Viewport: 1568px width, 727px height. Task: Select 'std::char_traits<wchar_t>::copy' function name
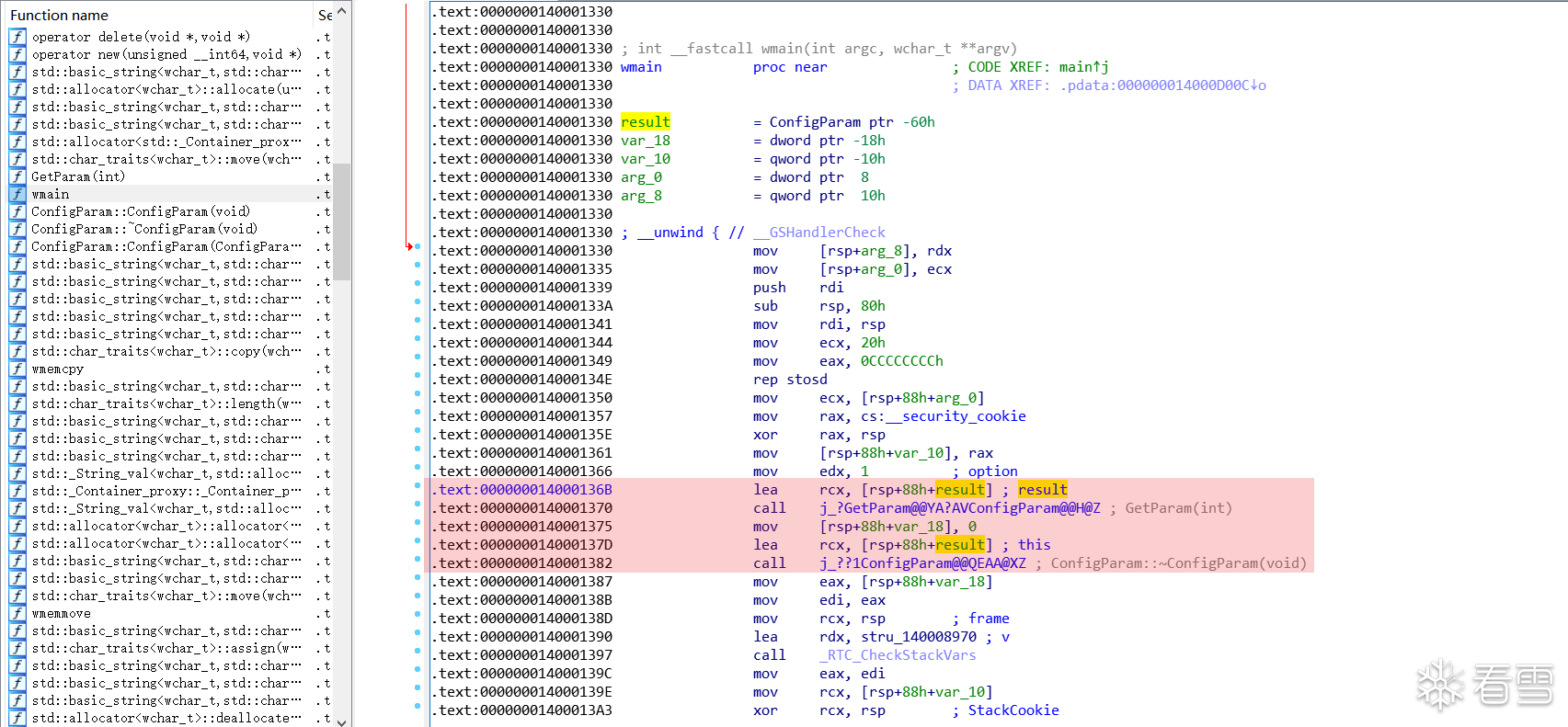pos(166,351)
